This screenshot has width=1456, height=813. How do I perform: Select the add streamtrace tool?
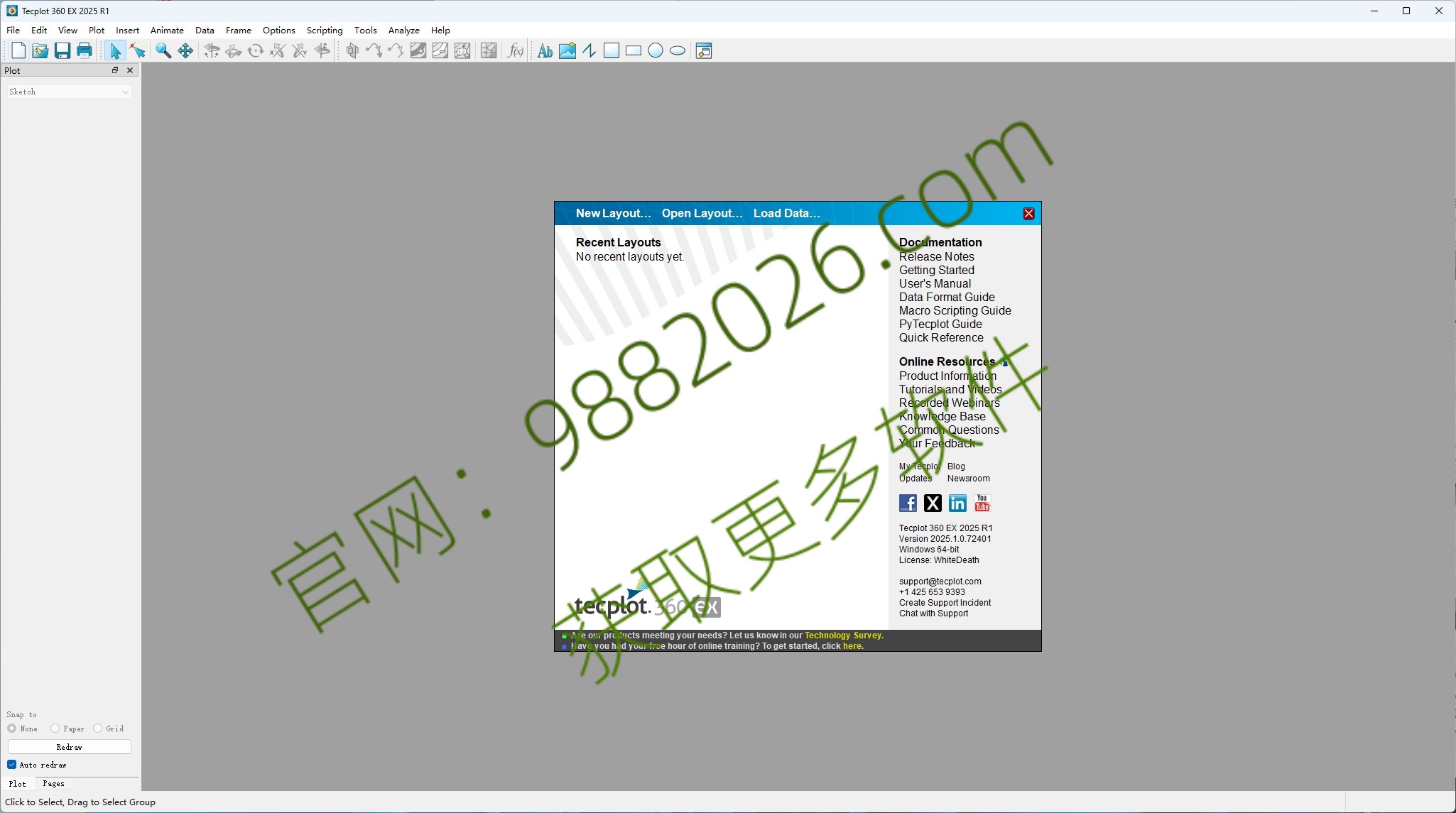coord(374,50)
